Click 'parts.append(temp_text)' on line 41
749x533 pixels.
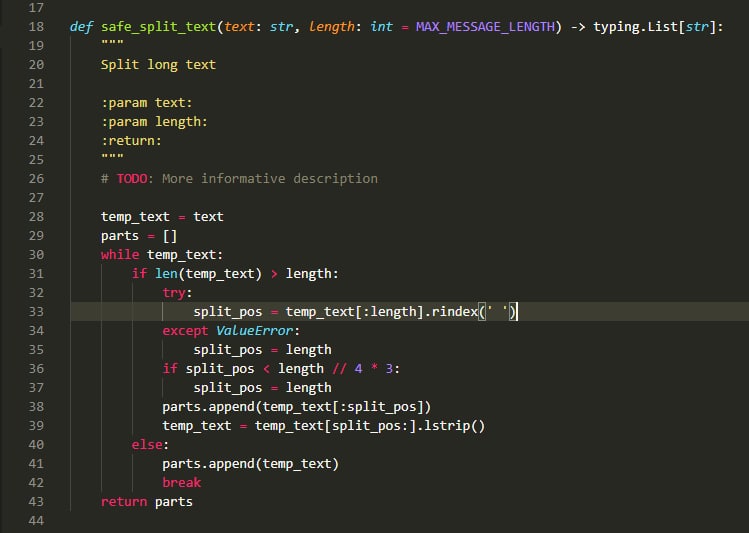click(250, 464)
